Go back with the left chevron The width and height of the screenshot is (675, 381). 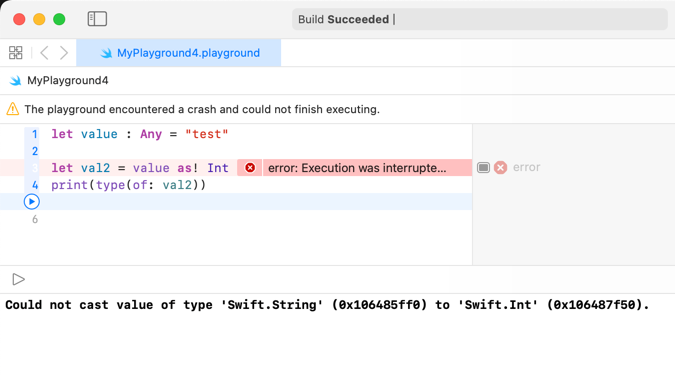point(44,53)
